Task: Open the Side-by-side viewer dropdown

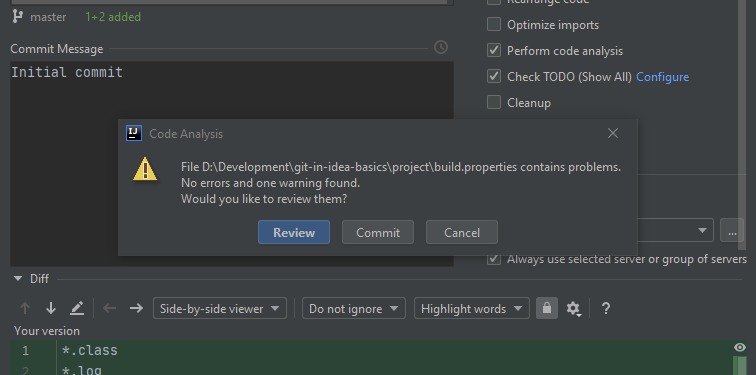Action: [x=220, y=308]
